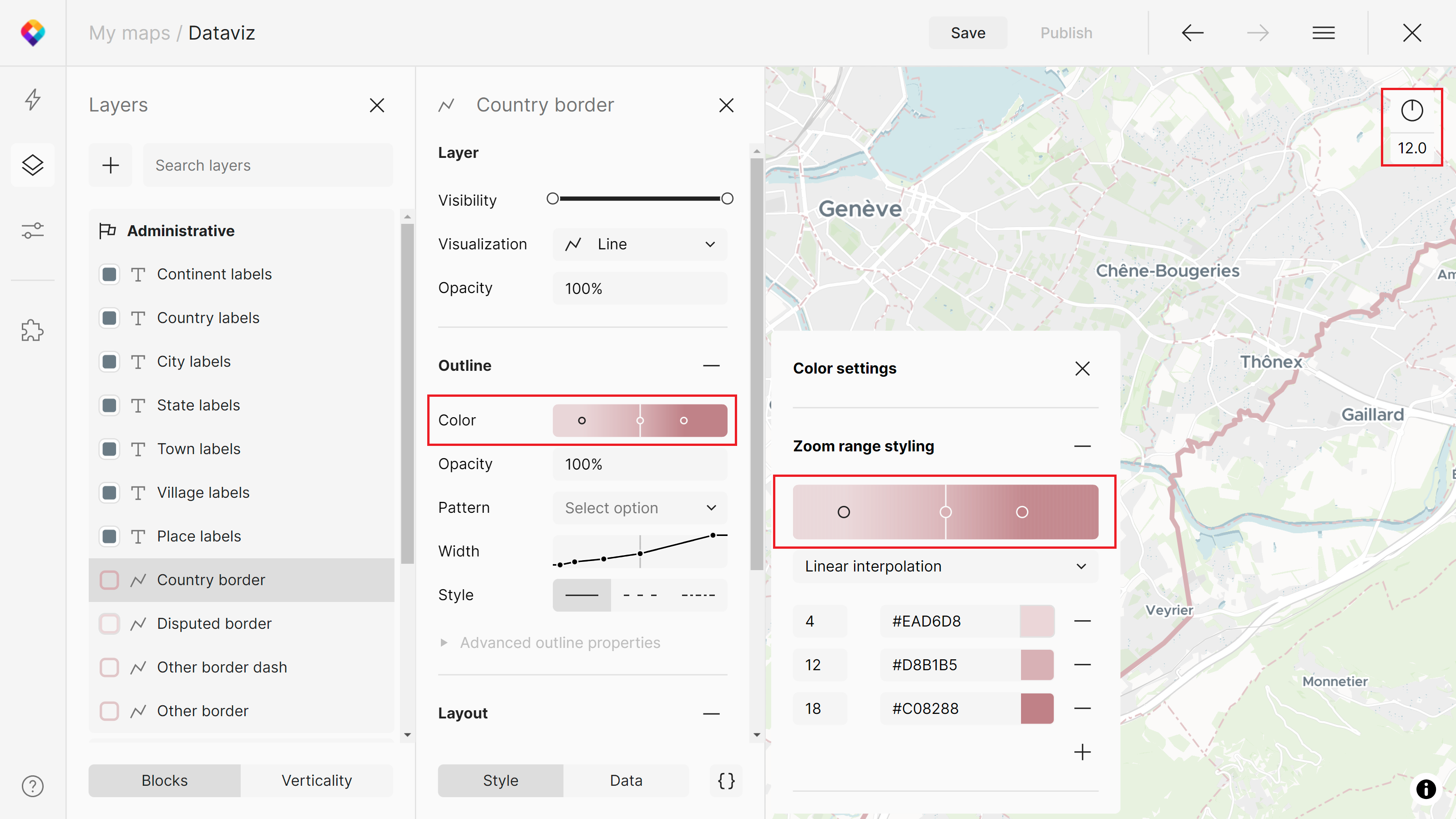The height and width of the screenshot is (819, 1456).
Task: Click the add layer plus button
Action: click(111, 165)
